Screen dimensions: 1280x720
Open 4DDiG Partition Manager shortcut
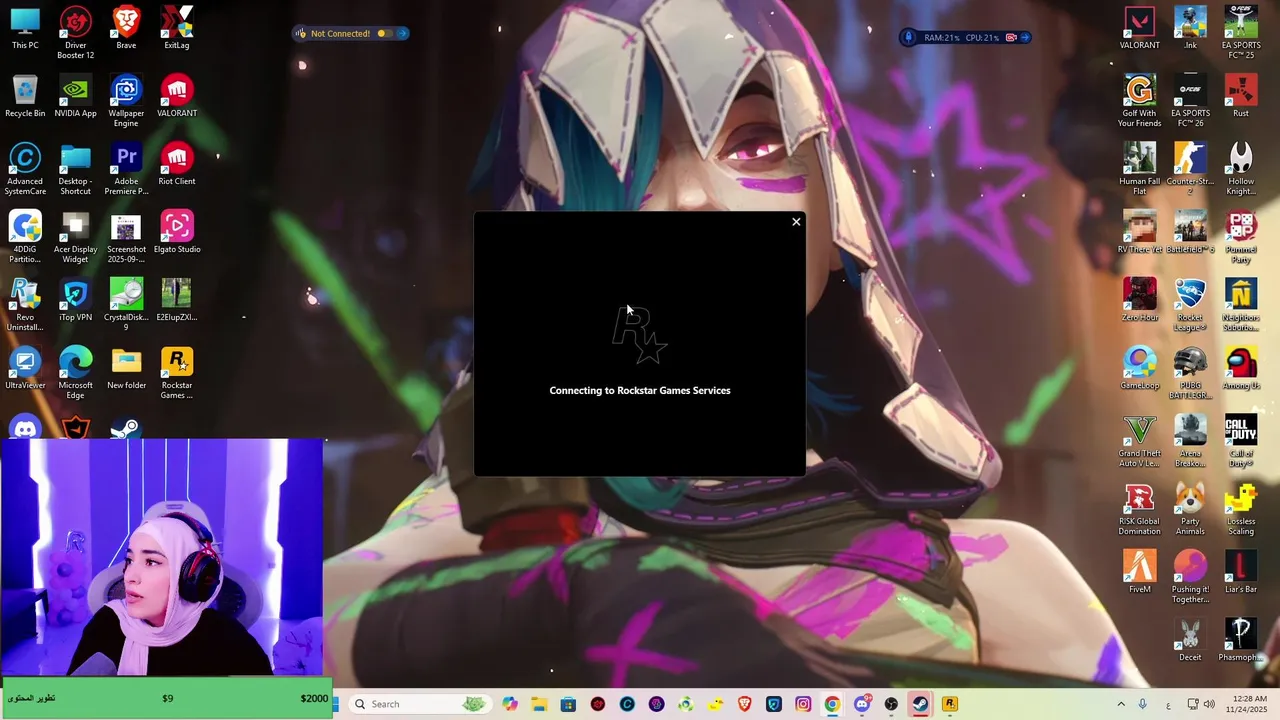25,237
